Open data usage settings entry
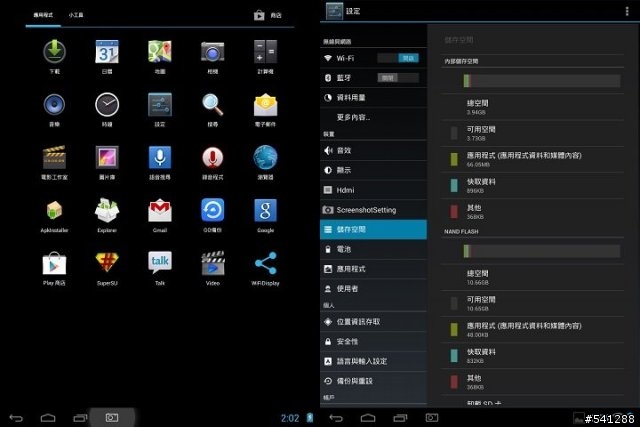The image size is (640, 427). pos(373,98)
